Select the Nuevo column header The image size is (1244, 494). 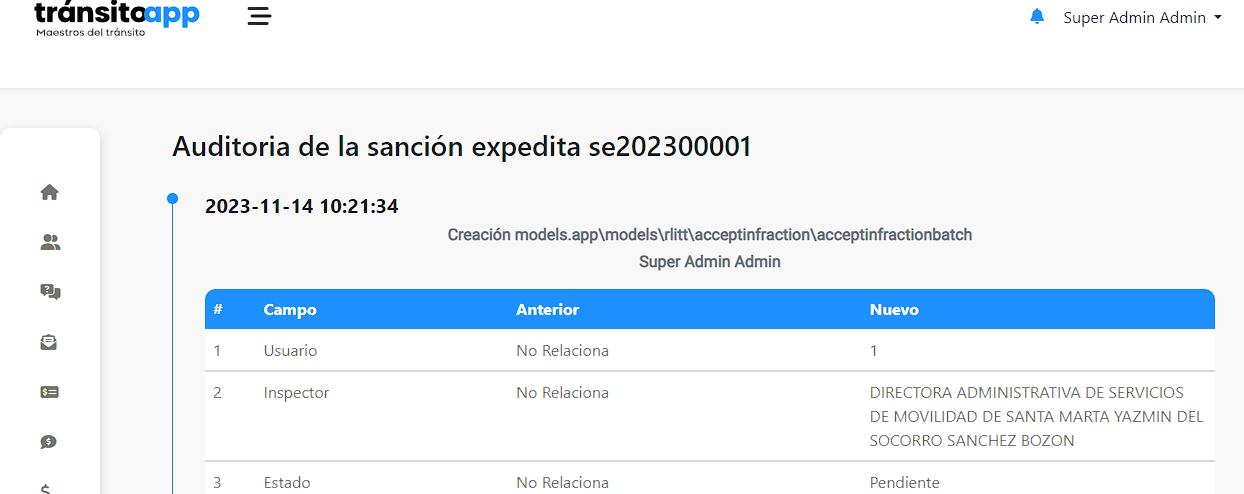pyautogui.click(x=894, y=310)
